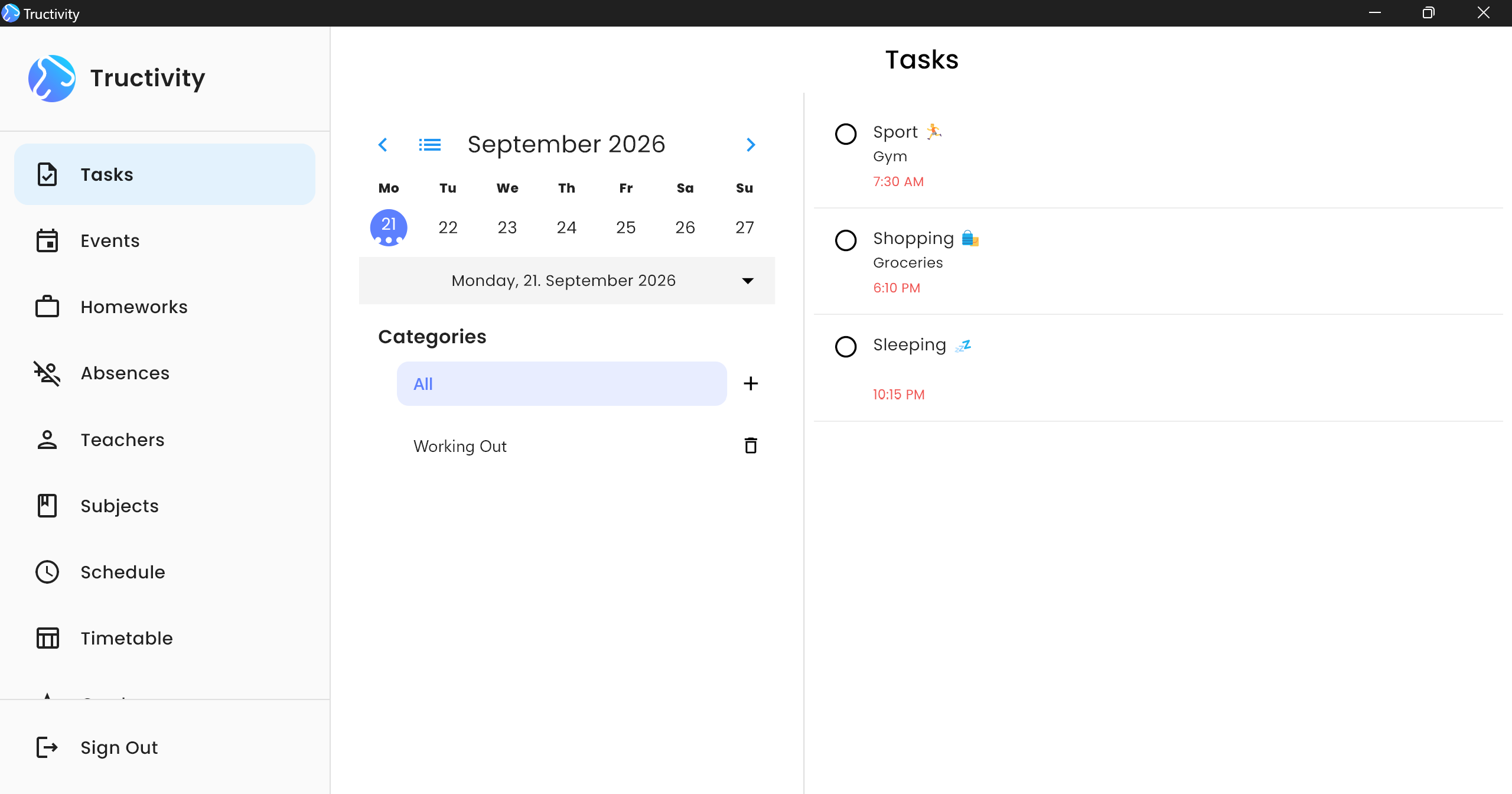Click the Teachers person icon
The image size is (1512, 794).
(47, 440)
